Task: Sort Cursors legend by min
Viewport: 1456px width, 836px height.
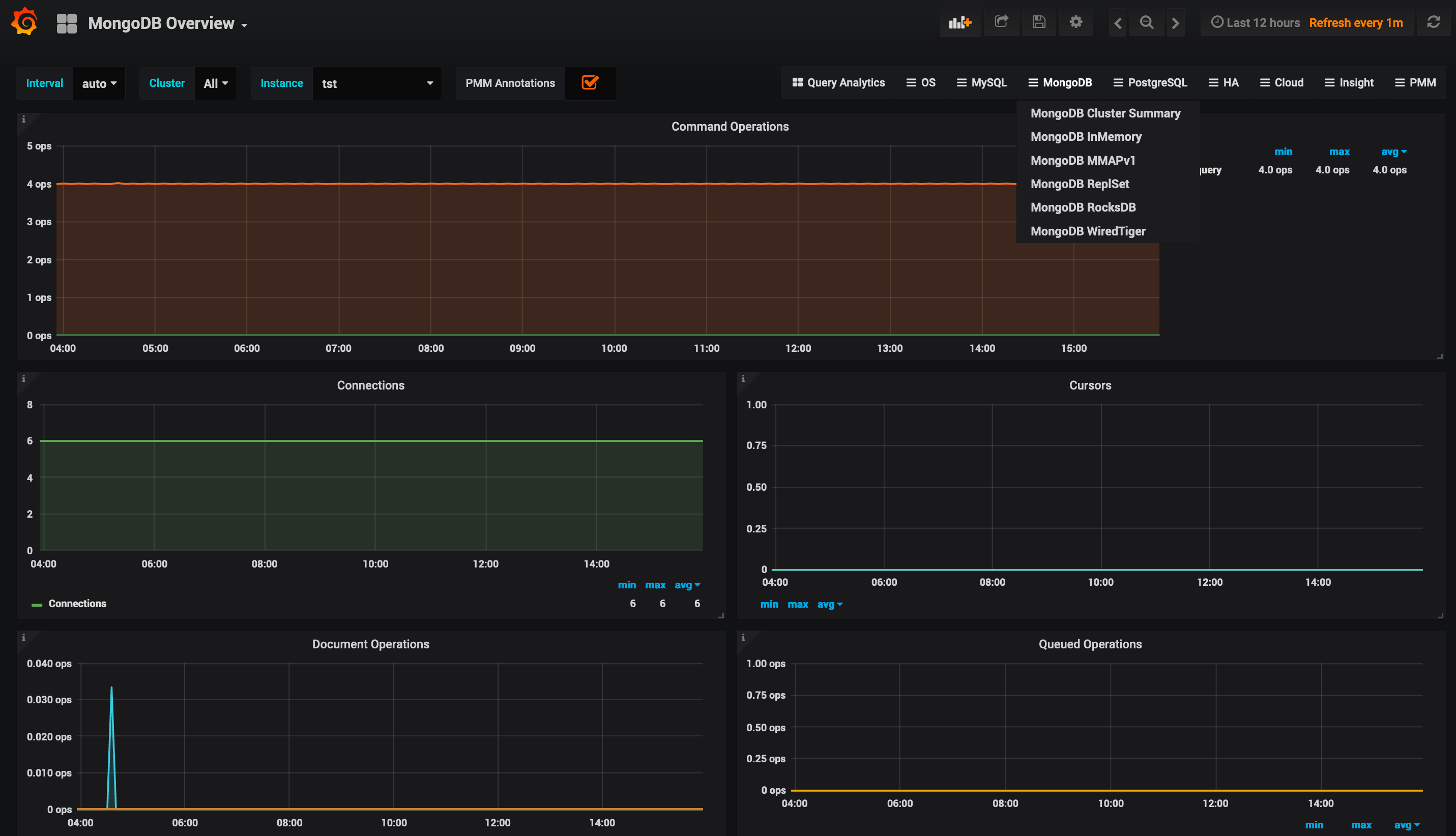Action: click(x=769, y=604)
